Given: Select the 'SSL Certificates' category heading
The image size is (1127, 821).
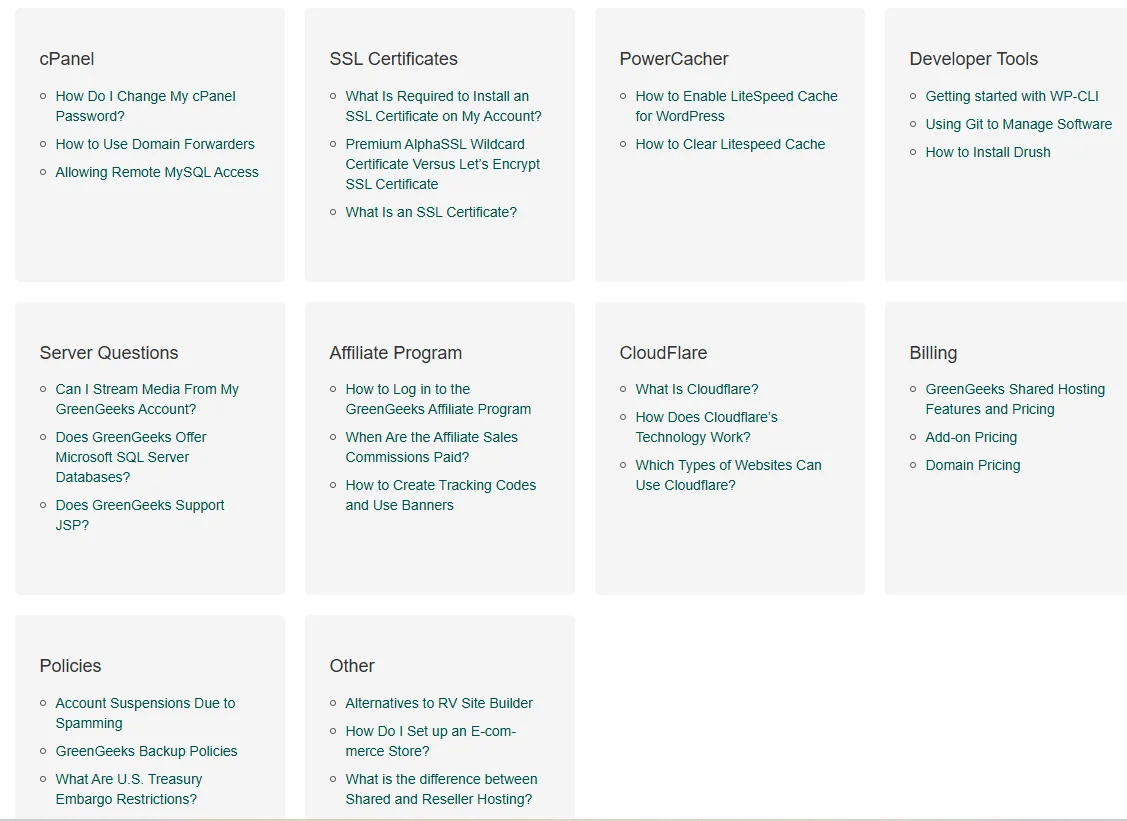Looking at the screenshot, I should pyautogui.click(x=393, y=59).
